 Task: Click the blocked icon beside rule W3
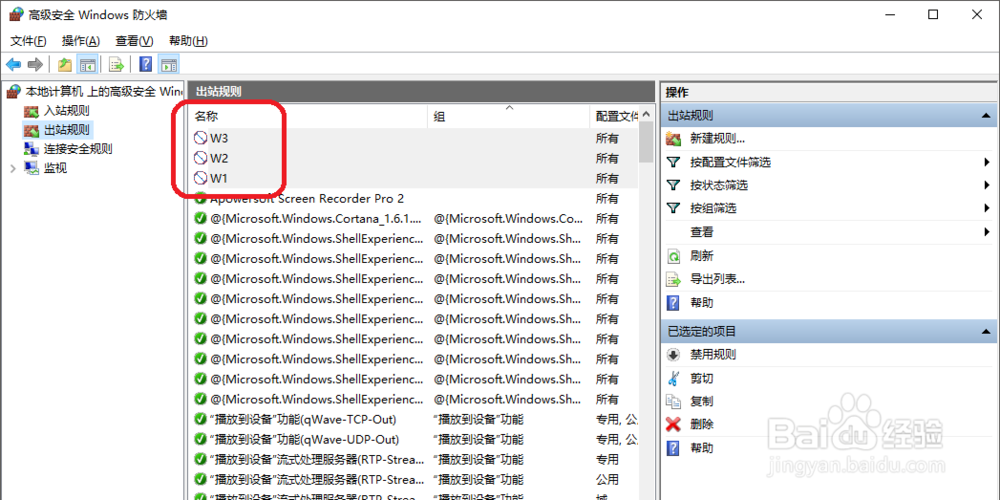pyautogui.click(x=201, y=138)
